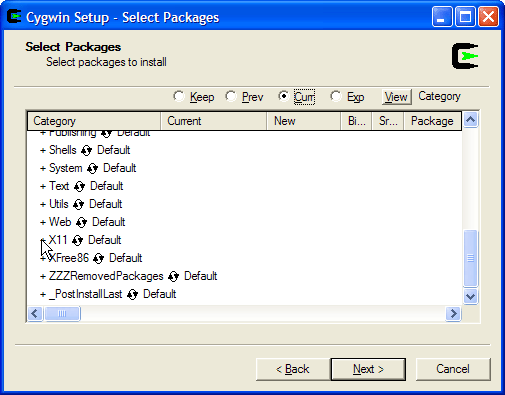This screenshot has height=395, width=505.
Task: Select the Prev radio button
Action: coord(231,97)
